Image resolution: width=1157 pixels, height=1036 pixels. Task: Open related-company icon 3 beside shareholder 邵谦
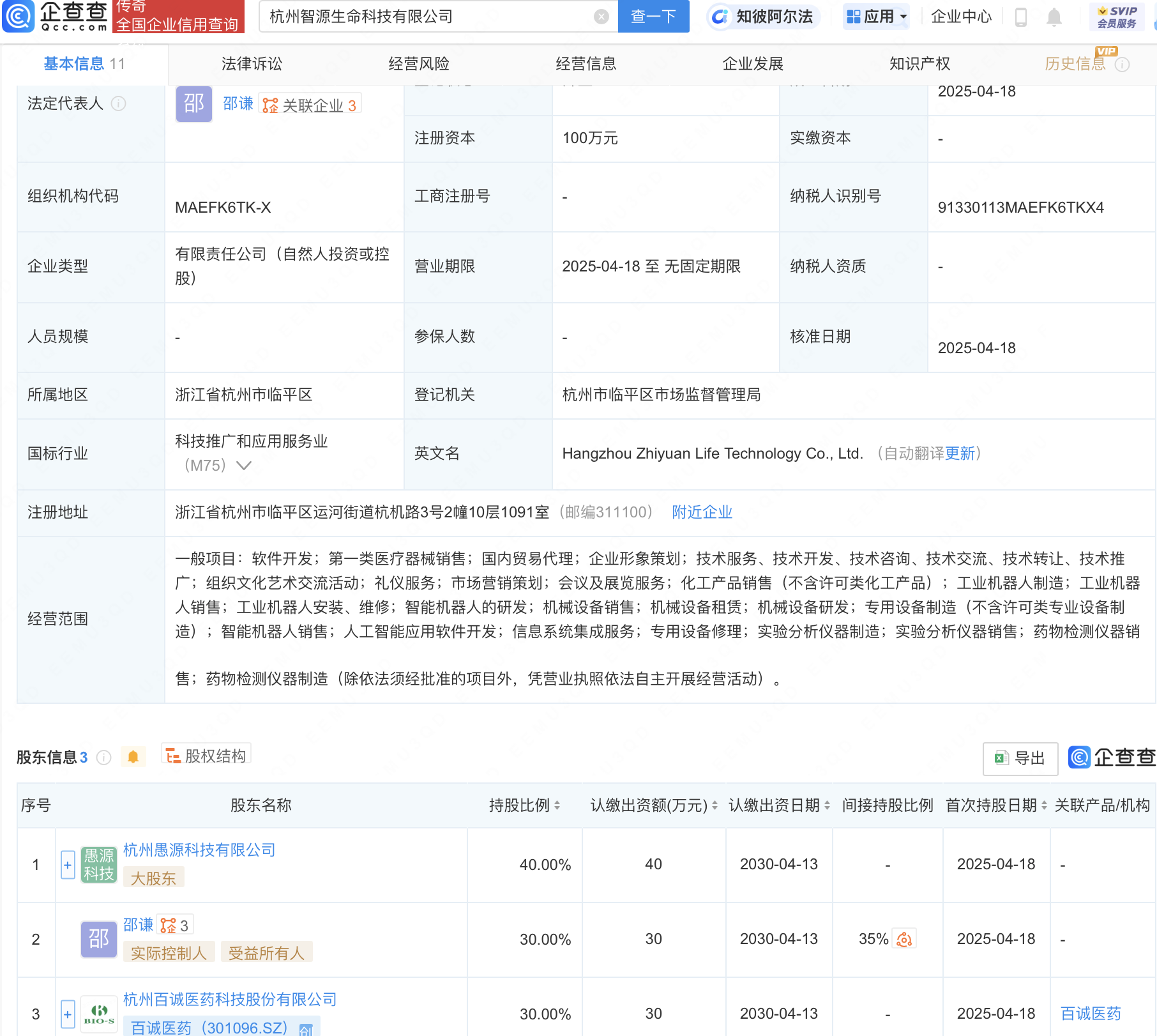[x=175, y=926]
